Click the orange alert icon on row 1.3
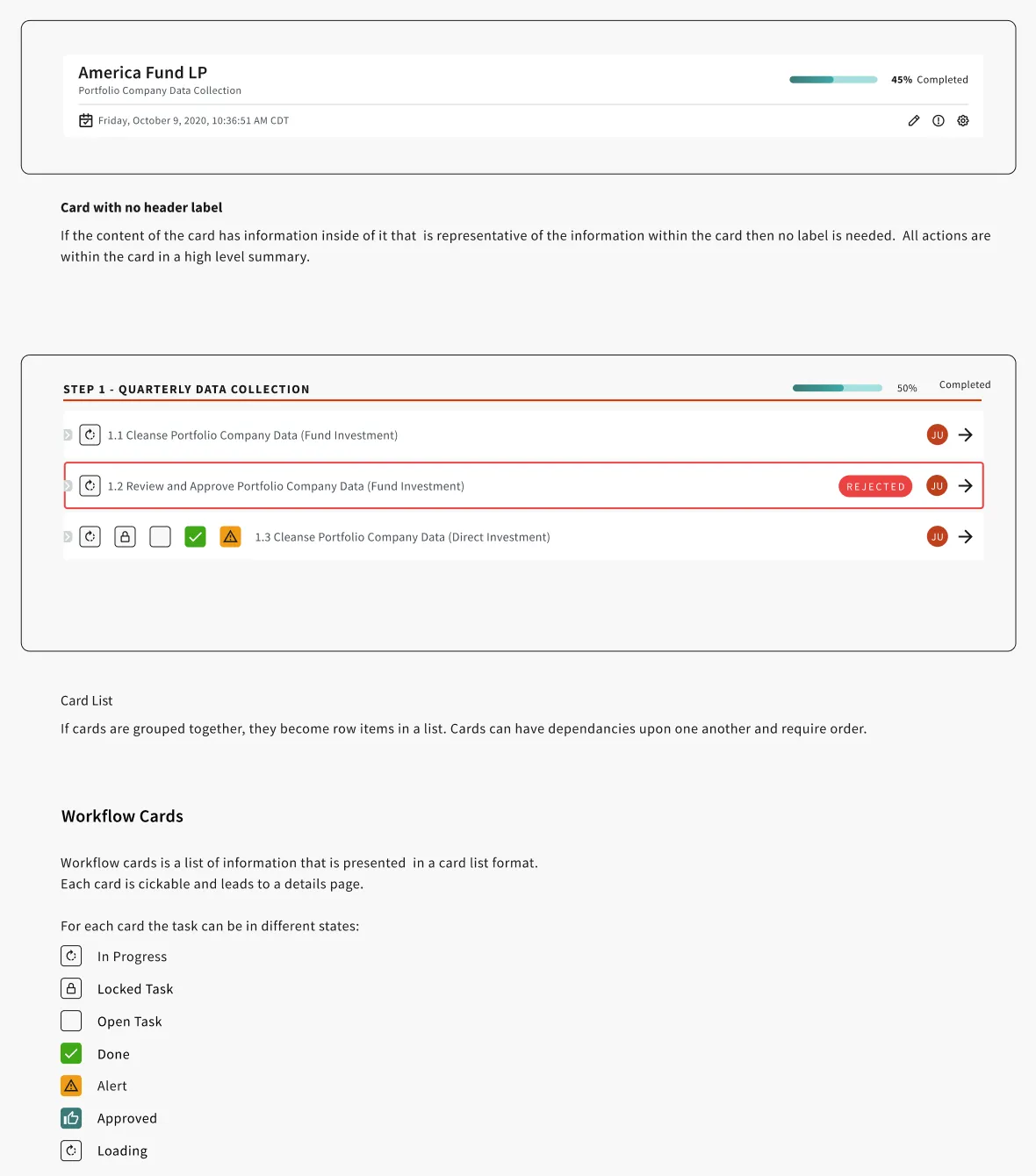The width and height of the screenshot is (1036, 1176). click(231, 537)
